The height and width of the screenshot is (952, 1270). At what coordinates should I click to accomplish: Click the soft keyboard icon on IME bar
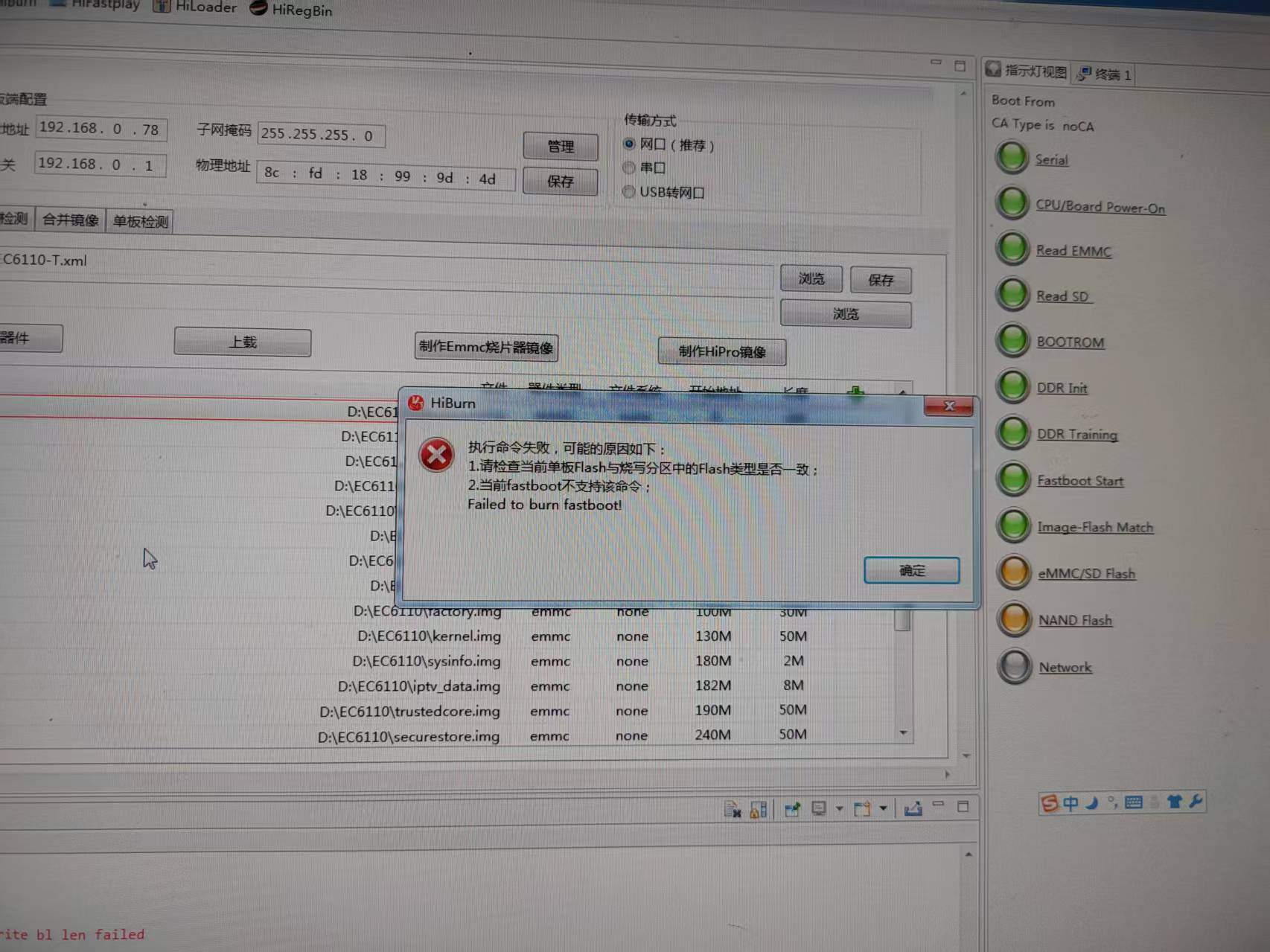click(x=1134, y=802)
